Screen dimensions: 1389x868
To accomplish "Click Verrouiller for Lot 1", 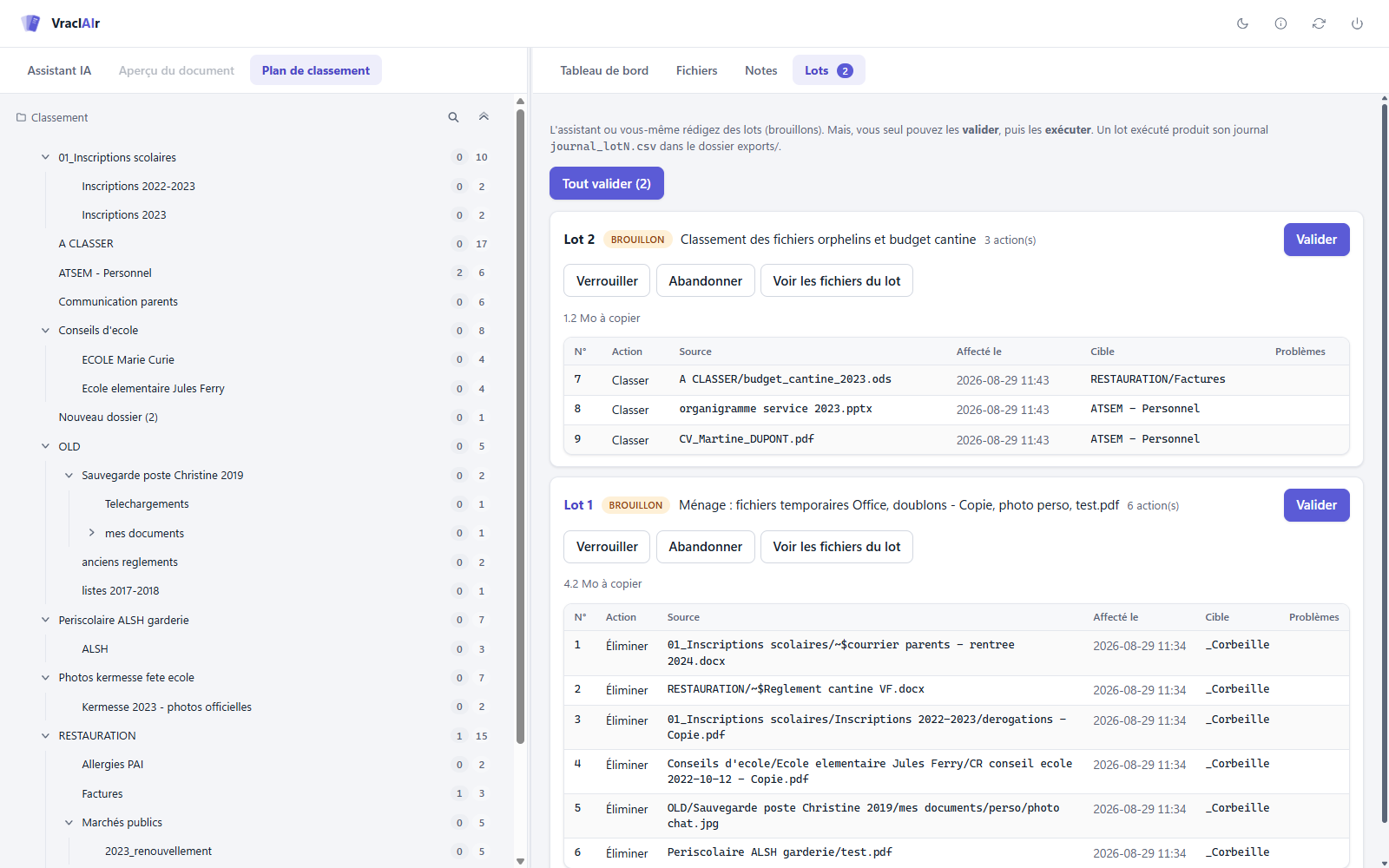I will (x=607, y=547).
